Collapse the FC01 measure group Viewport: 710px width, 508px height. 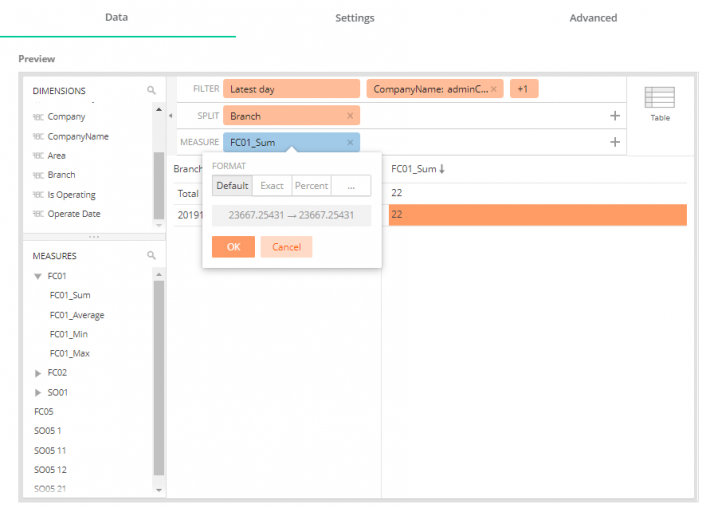[38, 276]
